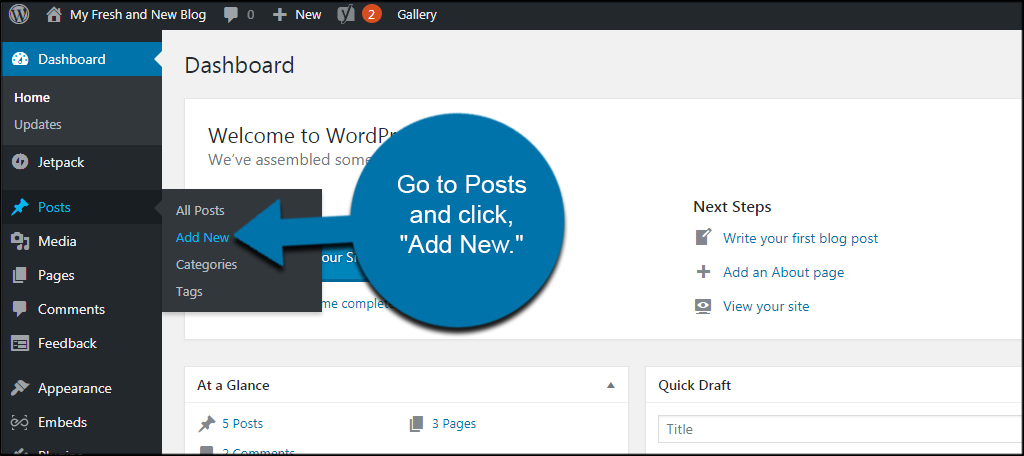
Task: Open Categories from Posts flyout
Action: (x=206, y=265)
